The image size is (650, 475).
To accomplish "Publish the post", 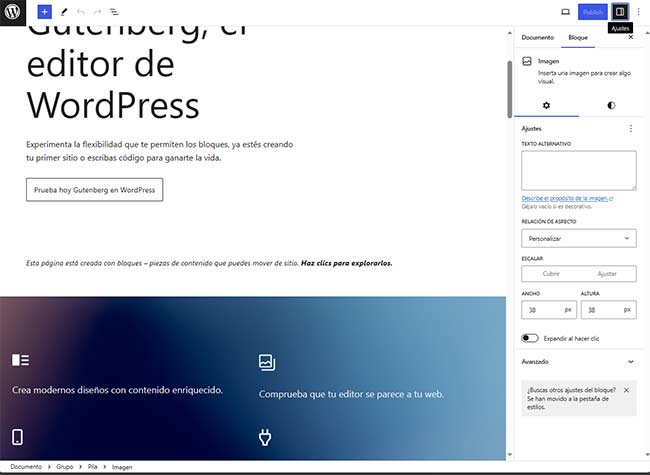I will pos(592,12).
